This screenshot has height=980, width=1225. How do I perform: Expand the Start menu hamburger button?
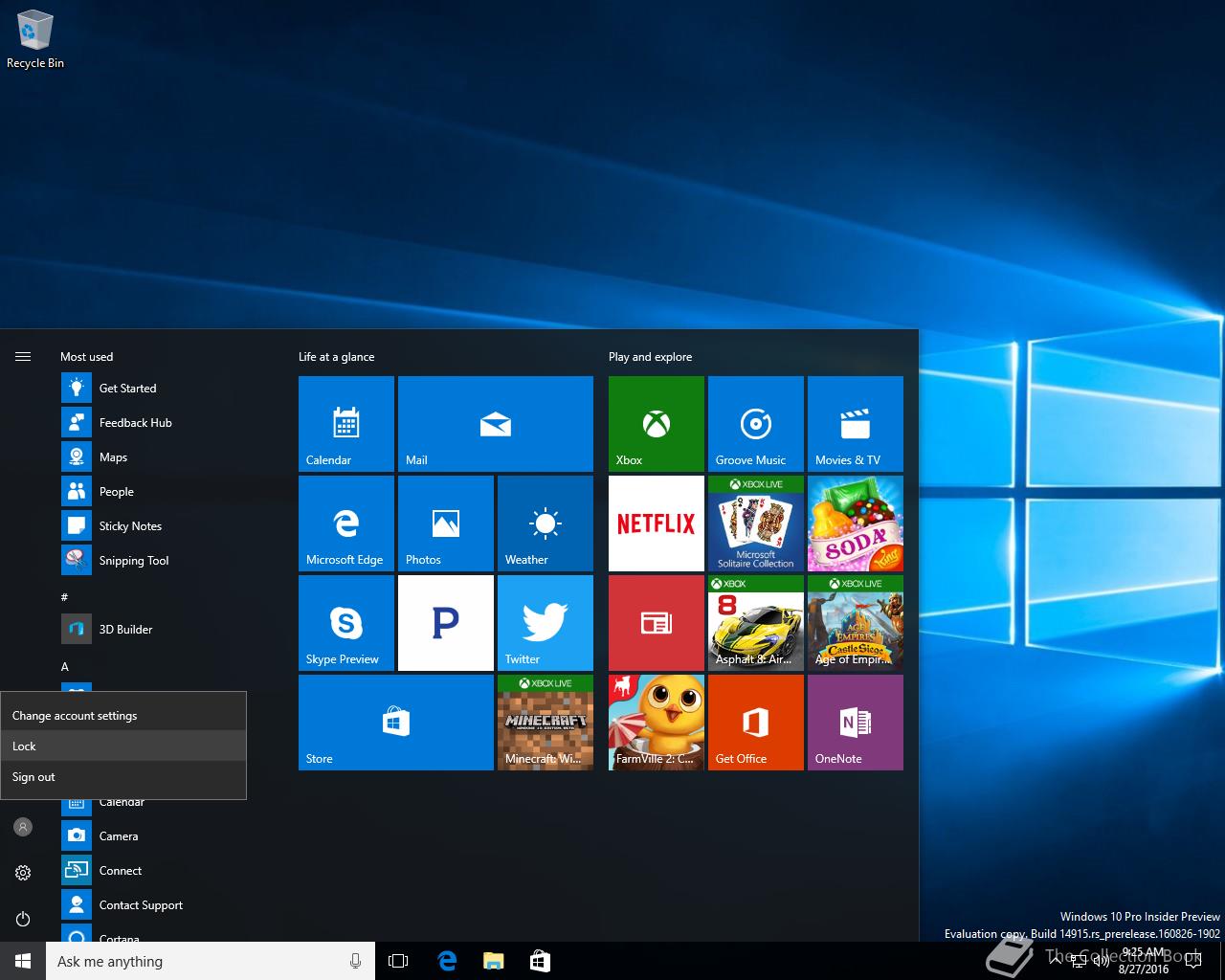point(23,357)
